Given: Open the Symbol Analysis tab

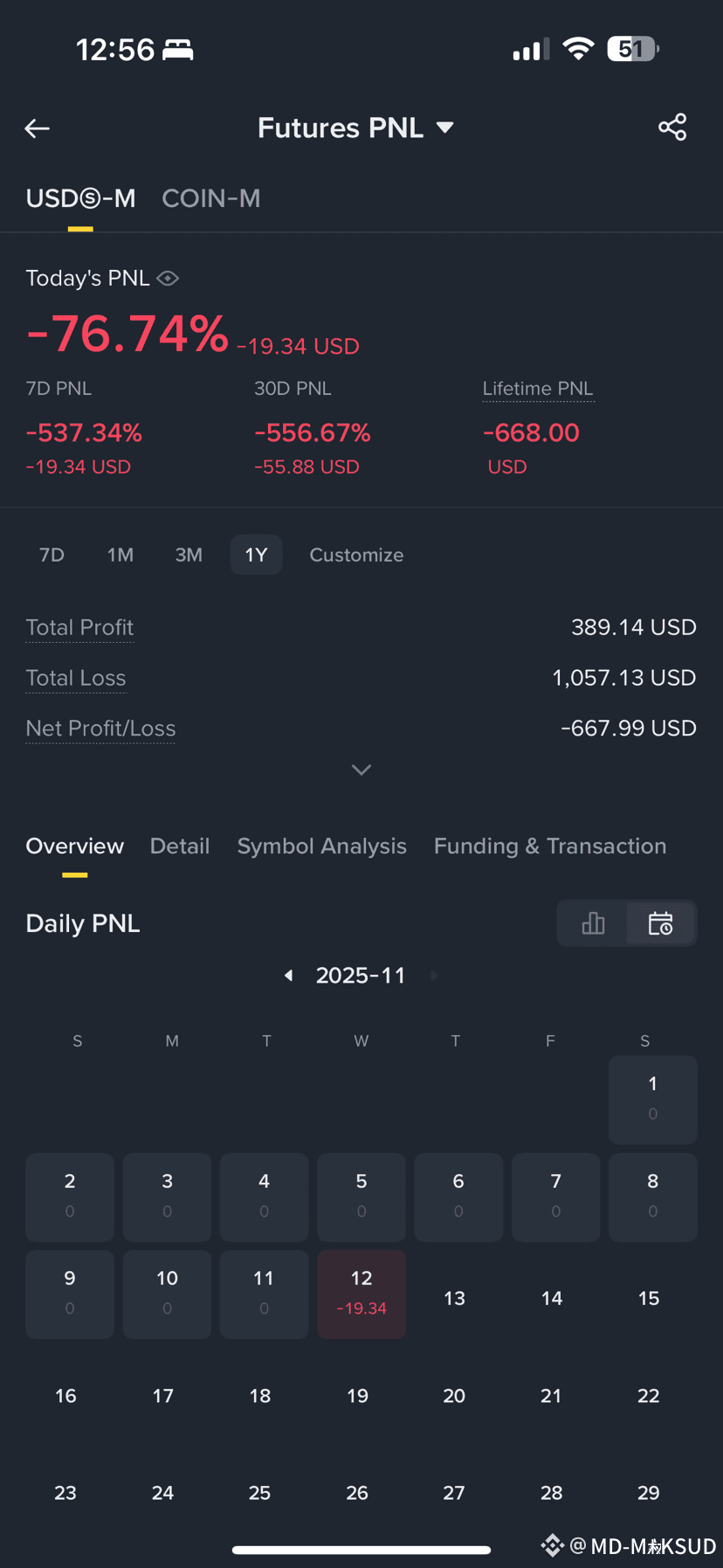Looking at the screenshot, I should [x=322, y=846].
